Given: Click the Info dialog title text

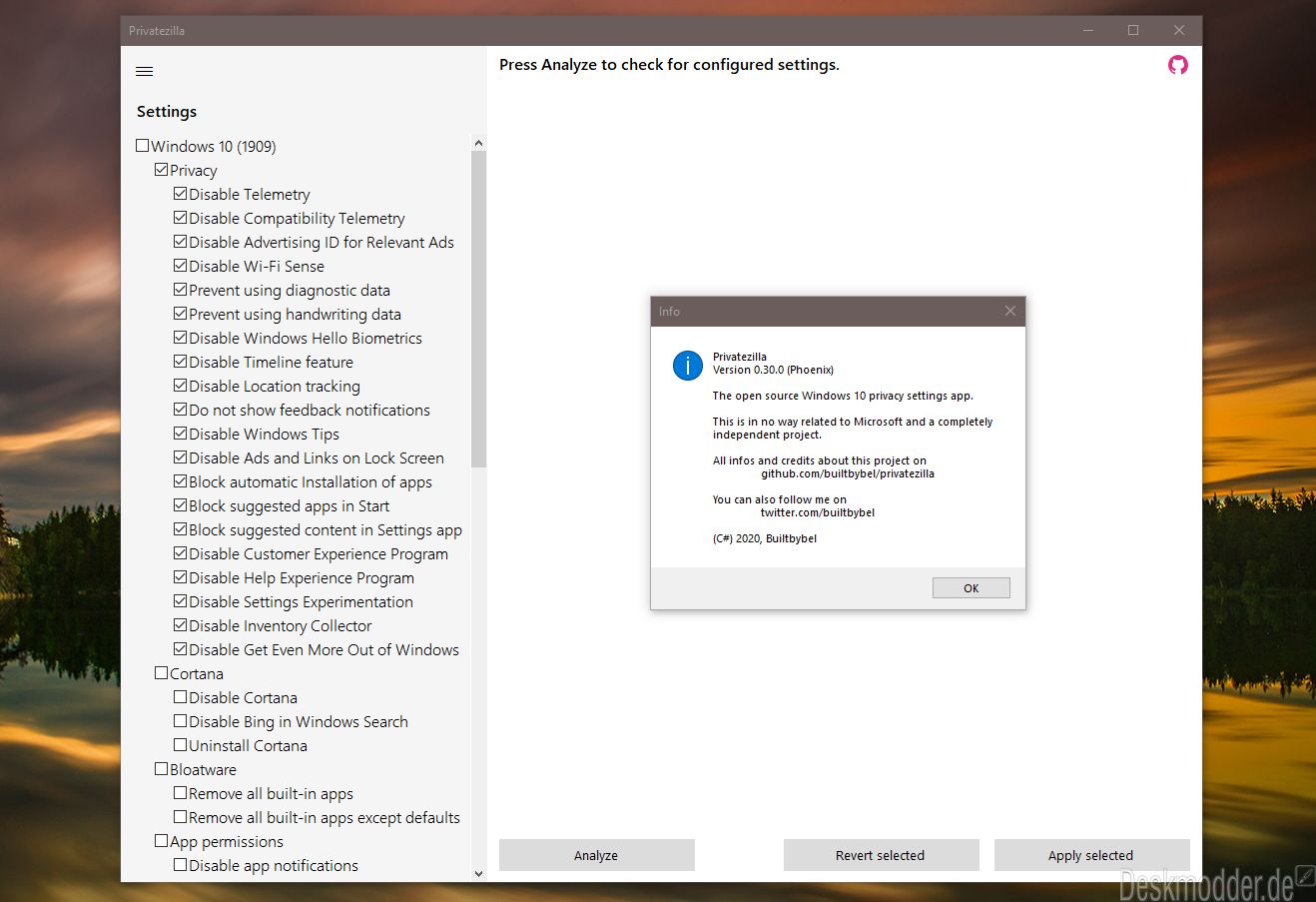Looking at the screenshot, I should pyautogui.click(x=669, y=312).
